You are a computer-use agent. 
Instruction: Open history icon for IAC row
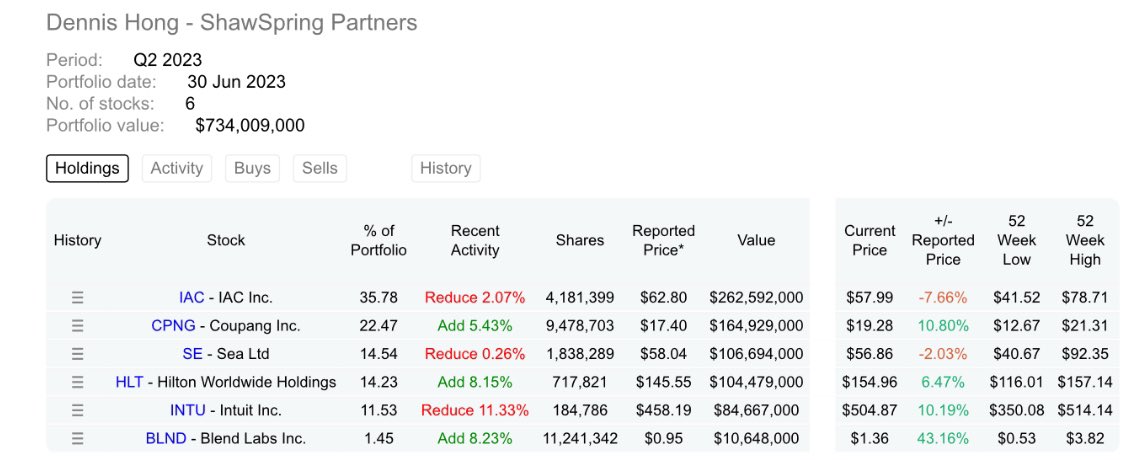(78, 298)
